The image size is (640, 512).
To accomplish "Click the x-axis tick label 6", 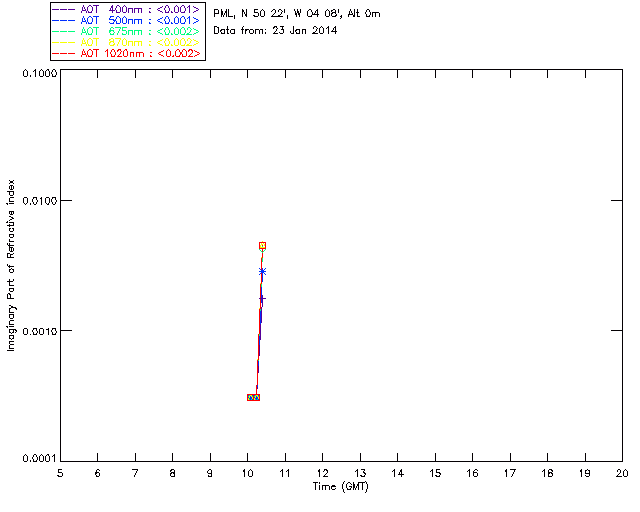I will tap(98, 473).
